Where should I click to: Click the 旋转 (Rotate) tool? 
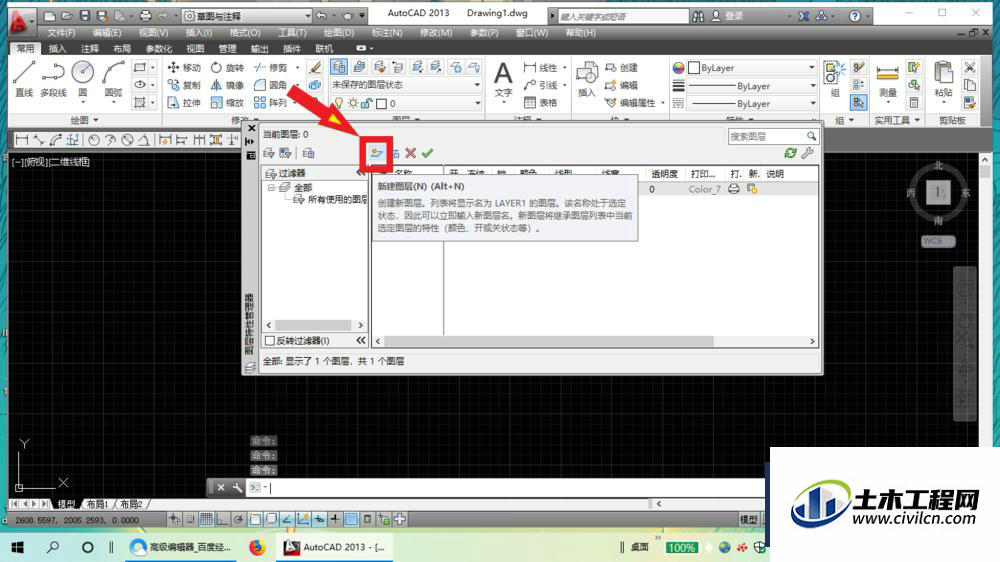pos(228,67)
